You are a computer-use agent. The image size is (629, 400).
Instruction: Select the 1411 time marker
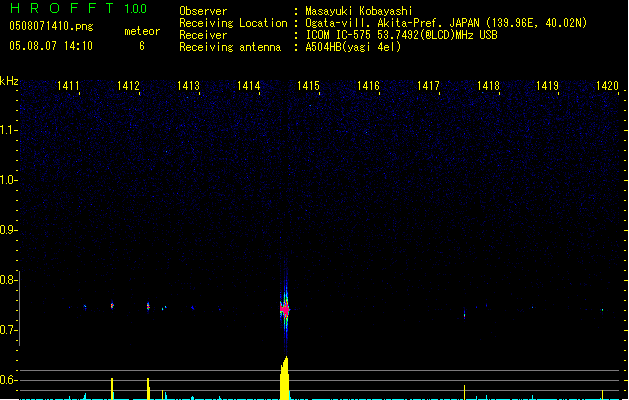[x=69, y=87]
